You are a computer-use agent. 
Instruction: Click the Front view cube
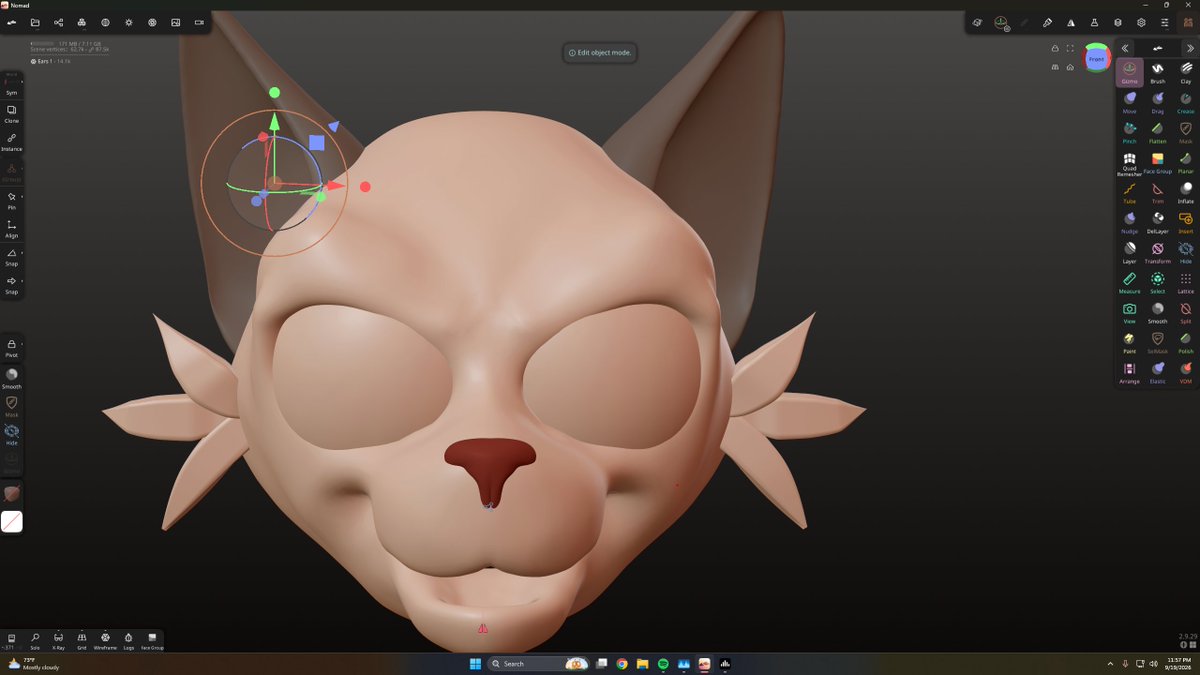click(x=1097, y=59)
